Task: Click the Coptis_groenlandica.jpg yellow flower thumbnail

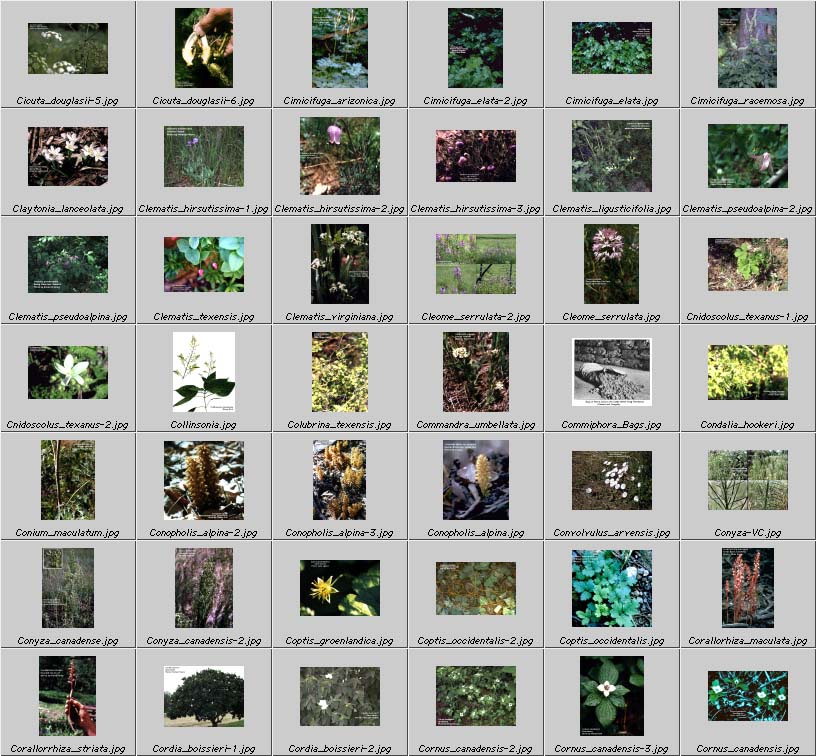Action: click(339, 588)
